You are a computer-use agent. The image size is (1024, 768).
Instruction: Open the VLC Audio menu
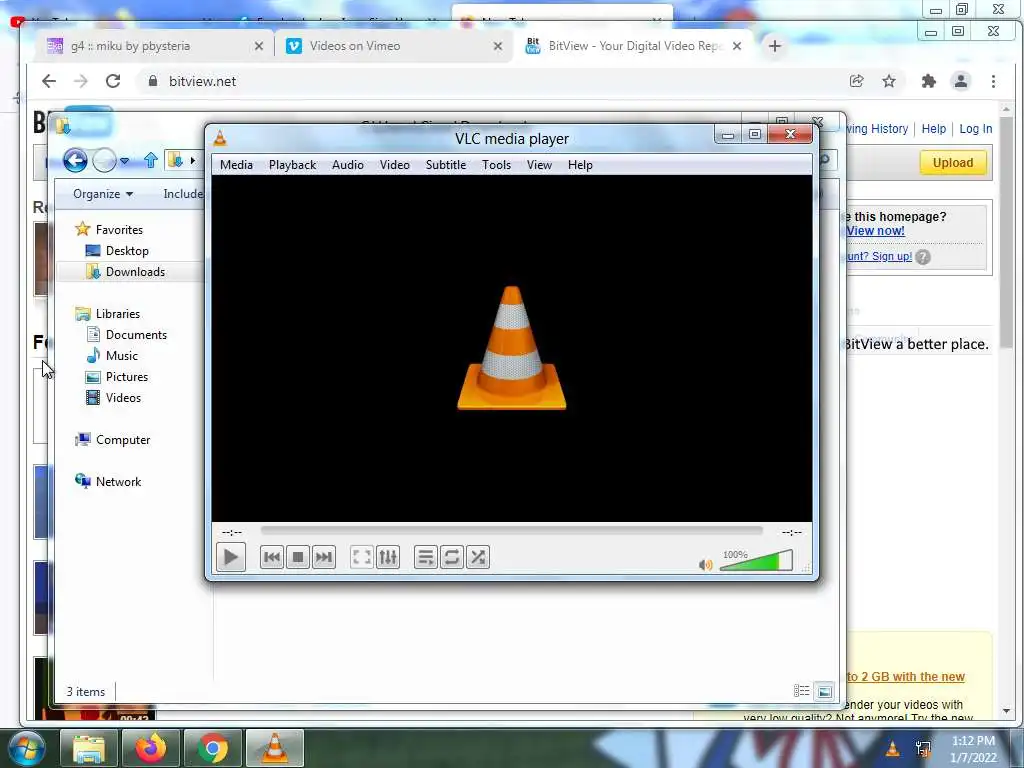tap(347, 165)
